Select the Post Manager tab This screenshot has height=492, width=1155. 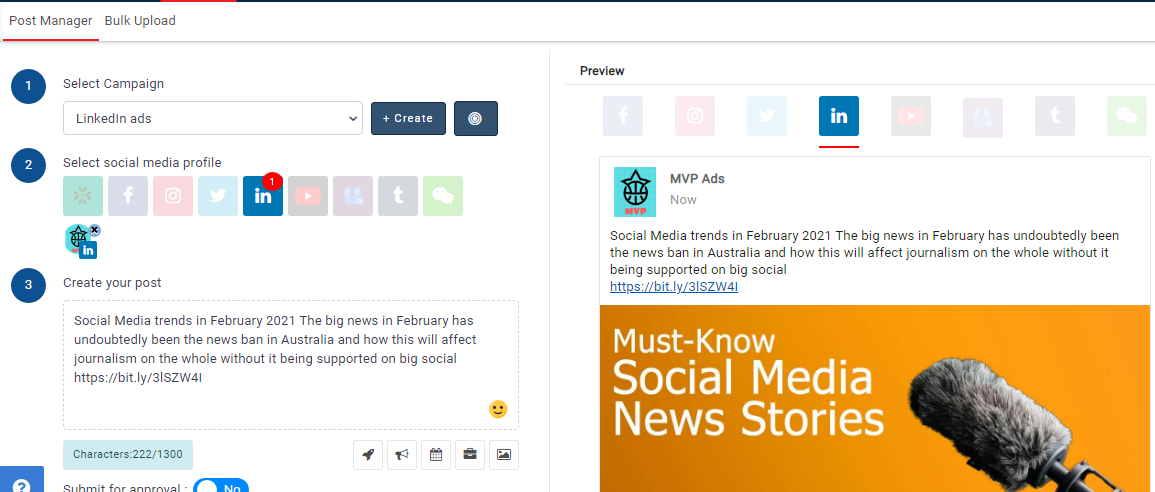pyautogui.click(x=51, y=21)
